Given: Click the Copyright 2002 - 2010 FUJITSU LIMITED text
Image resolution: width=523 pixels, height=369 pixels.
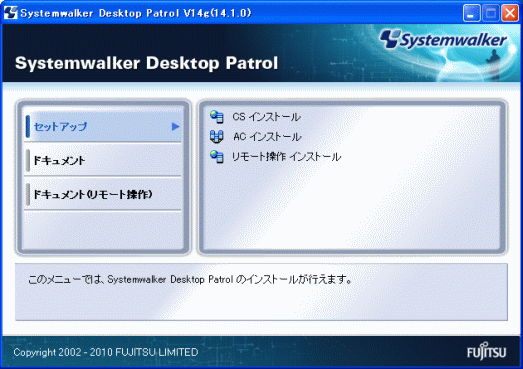Looking at the screenshot, I should (x=106, y=352).
